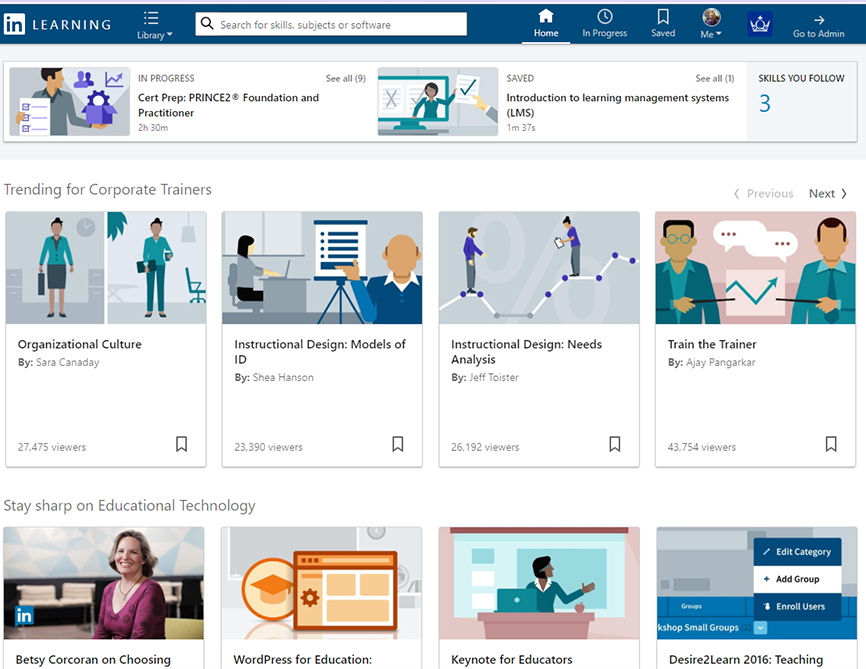The height and width of the screenshot is (669, 866).
Task: Open Desire2Learn 2016: Teaching title
Action: pyautogui.click(x=746, y=660)
